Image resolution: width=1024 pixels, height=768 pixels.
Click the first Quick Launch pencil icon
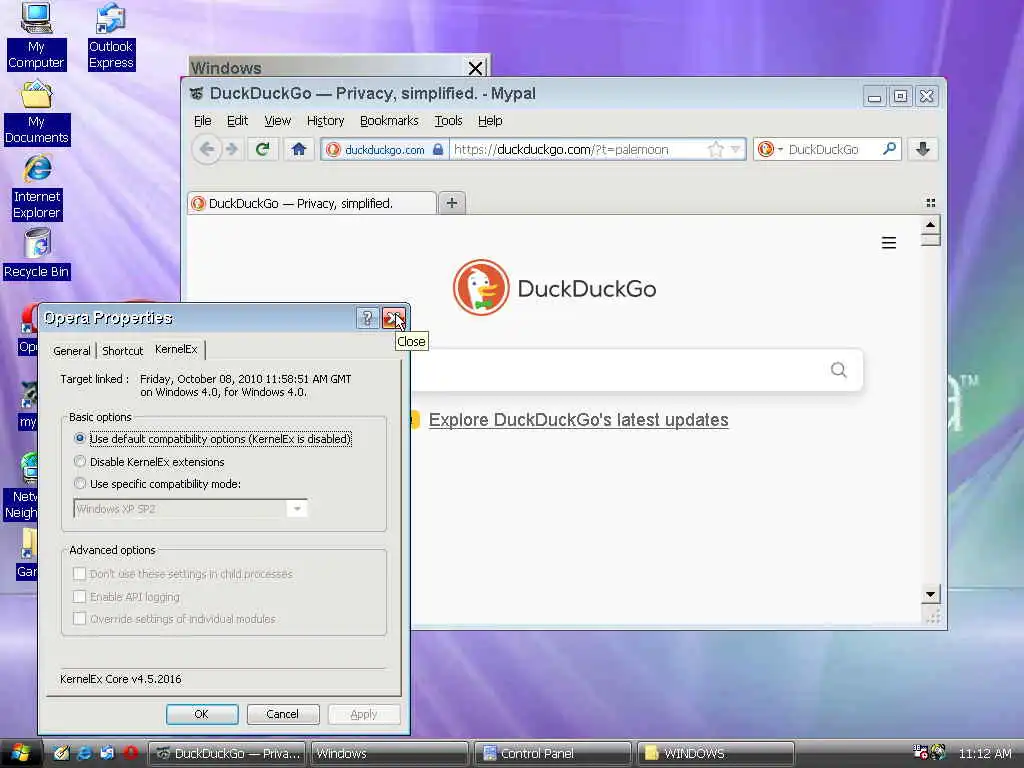[61, 753]
